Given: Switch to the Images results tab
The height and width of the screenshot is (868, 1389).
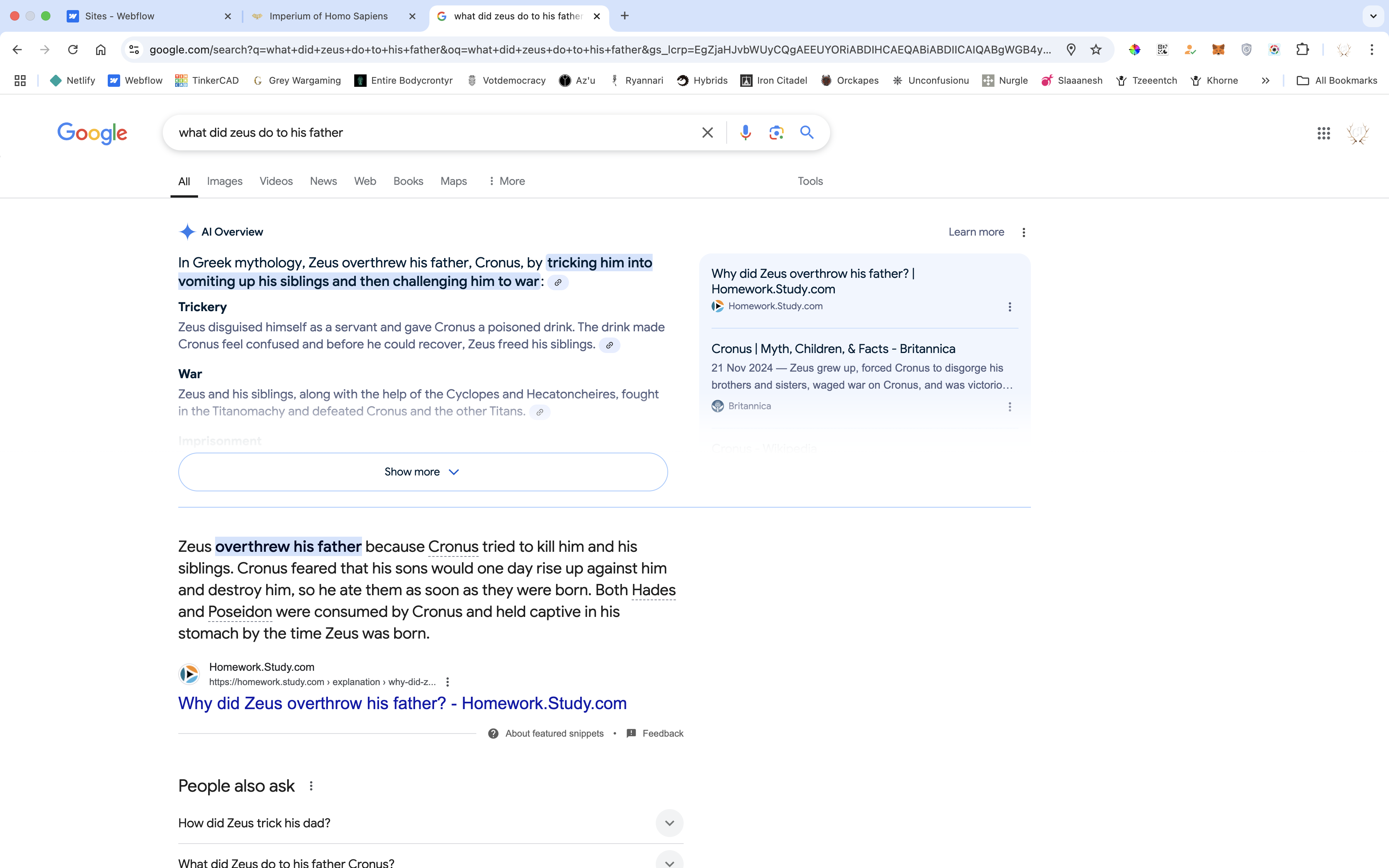Looking at the screenshot, I should 224,181.
